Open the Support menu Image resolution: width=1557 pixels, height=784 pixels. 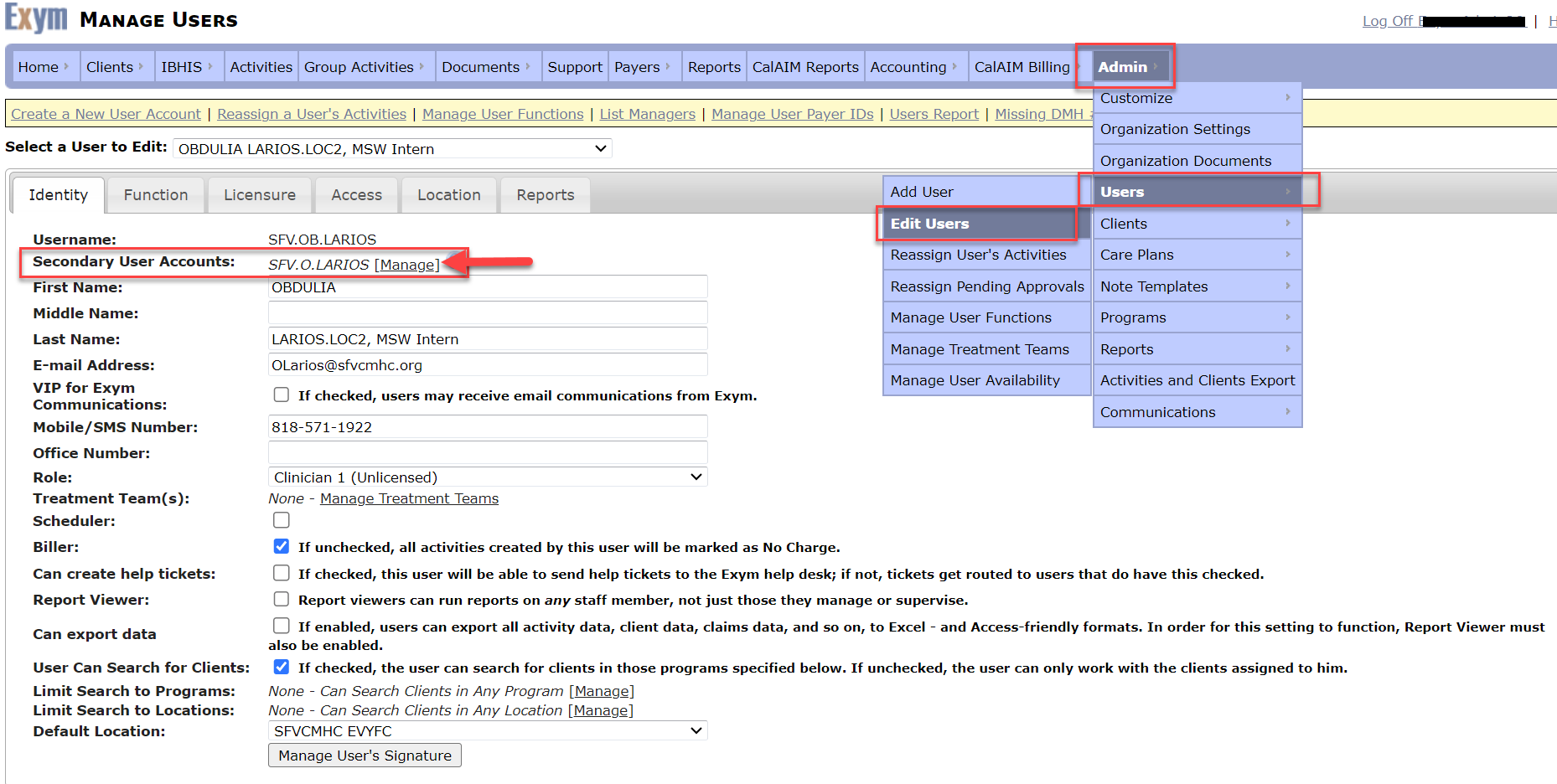coord(575,67)
